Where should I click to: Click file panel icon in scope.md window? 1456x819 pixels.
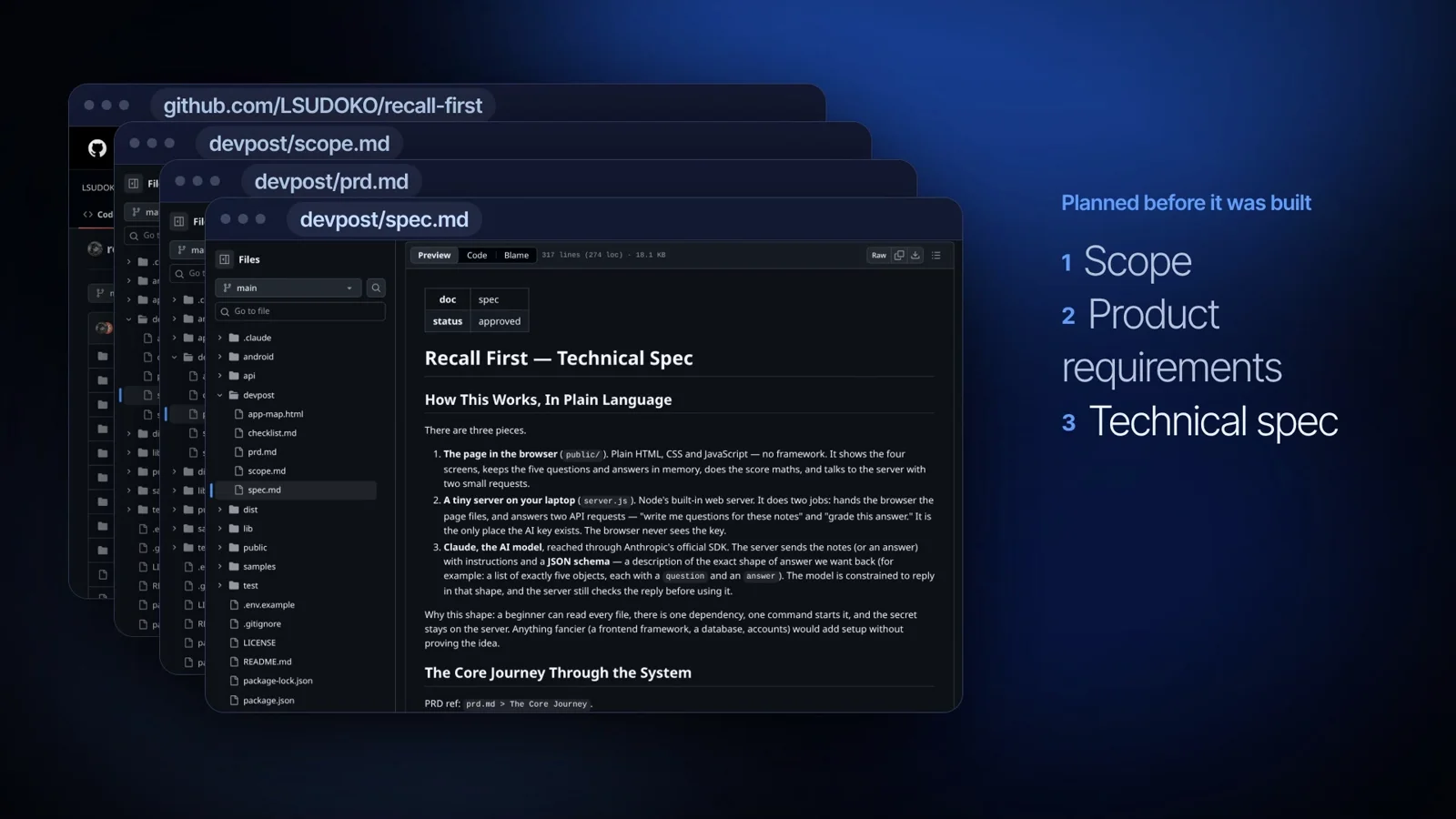[134, 184]
